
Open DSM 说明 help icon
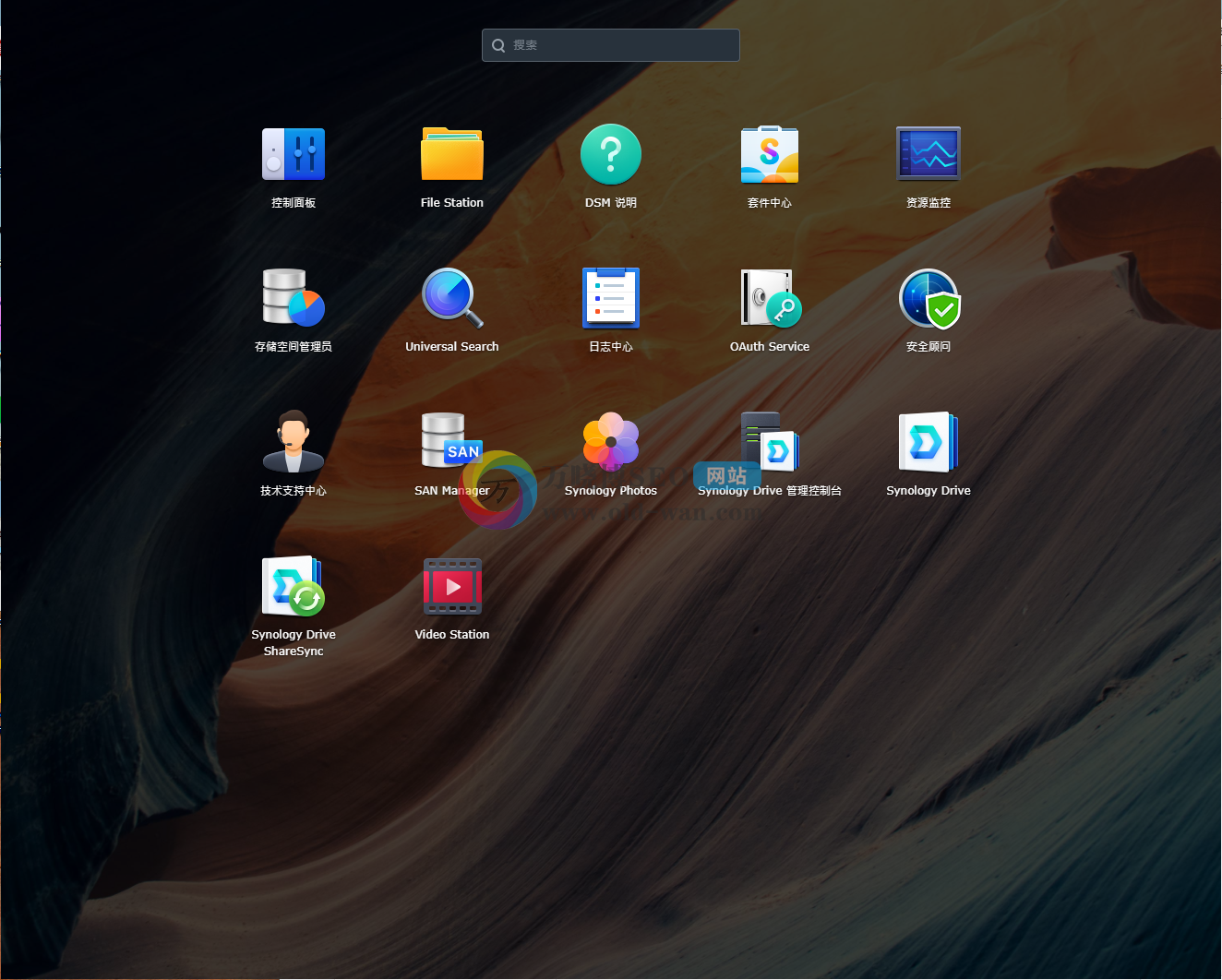611,154
